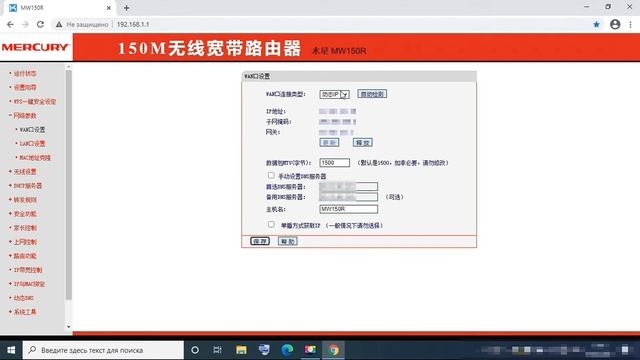Image resolution: width=640 pixels, height=360 pixels.
Task: Collapse the 网络参数 sidebar section
Action: click(x=24, y=116)
